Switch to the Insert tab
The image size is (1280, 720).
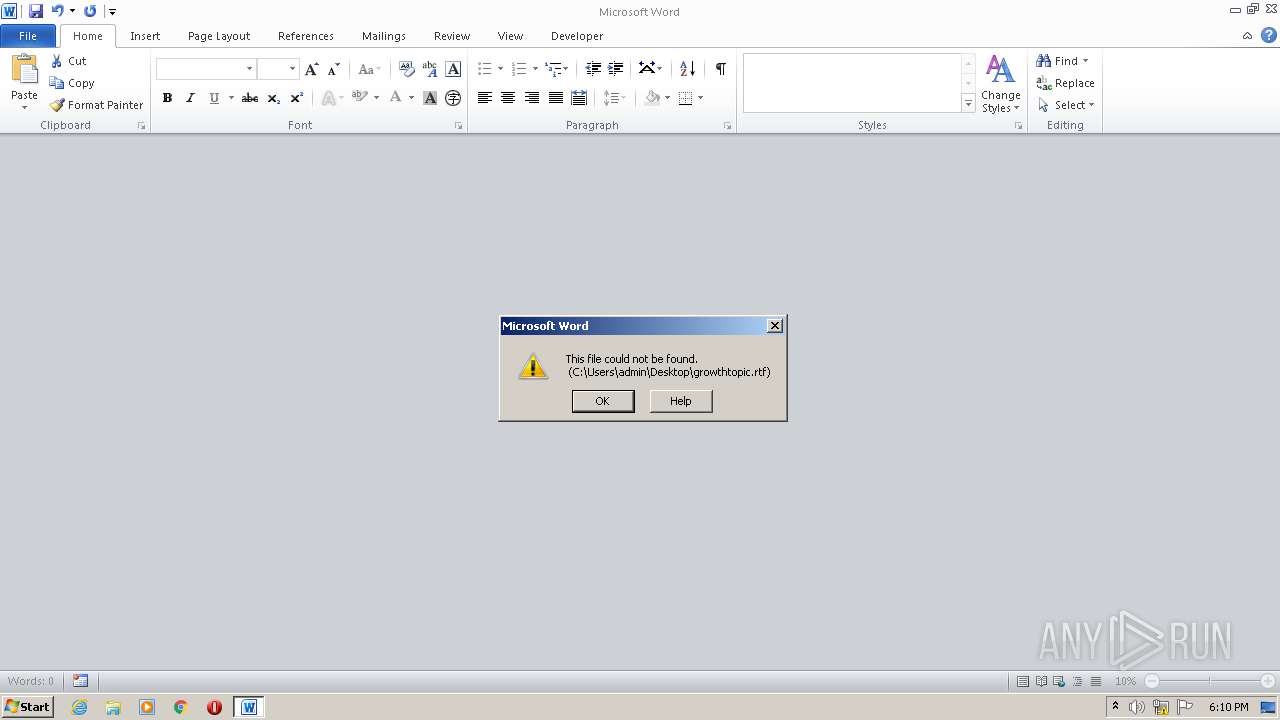(145, 36)
